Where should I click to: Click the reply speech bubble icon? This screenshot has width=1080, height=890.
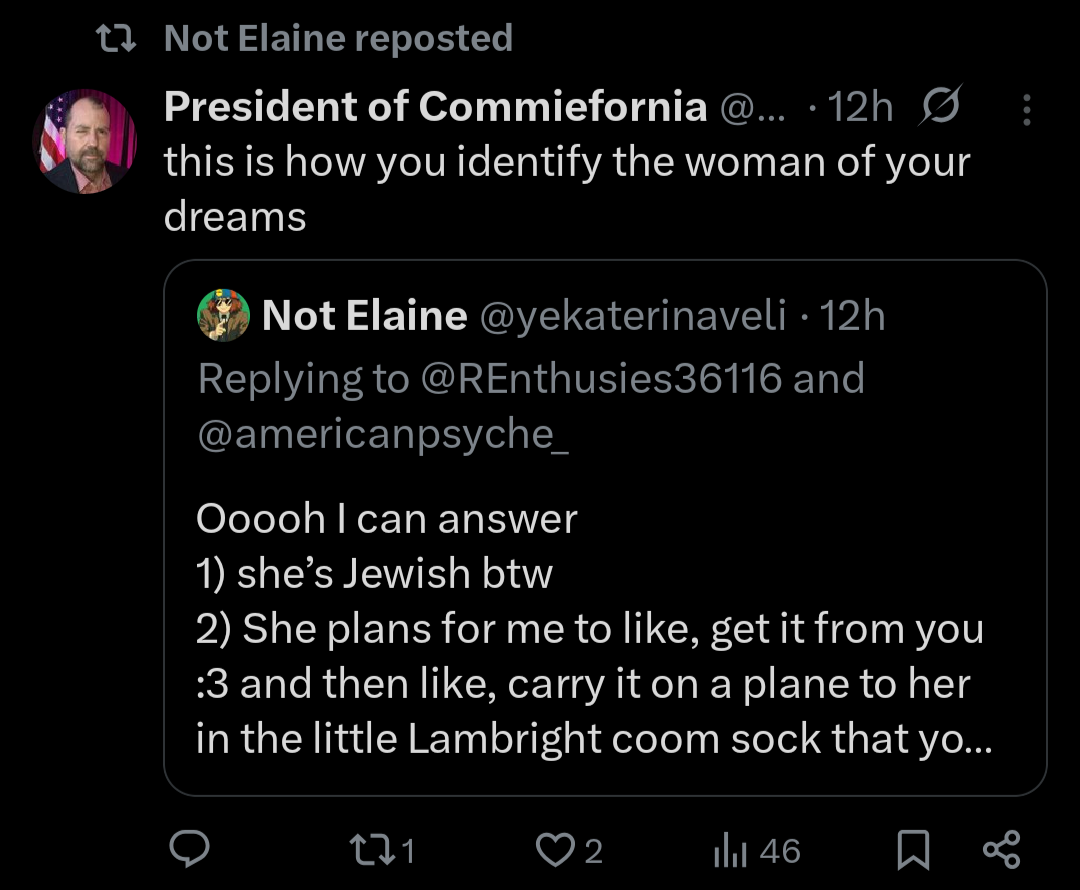click(x=187, y=850)
